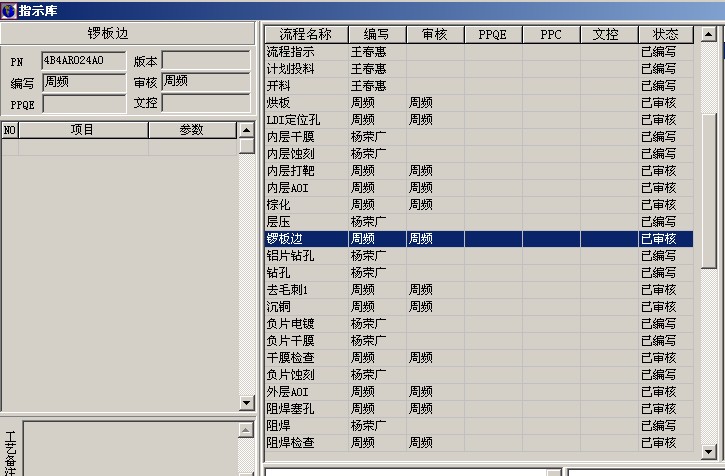
Task: Click the 版本 input field
Action: [206, 61]
